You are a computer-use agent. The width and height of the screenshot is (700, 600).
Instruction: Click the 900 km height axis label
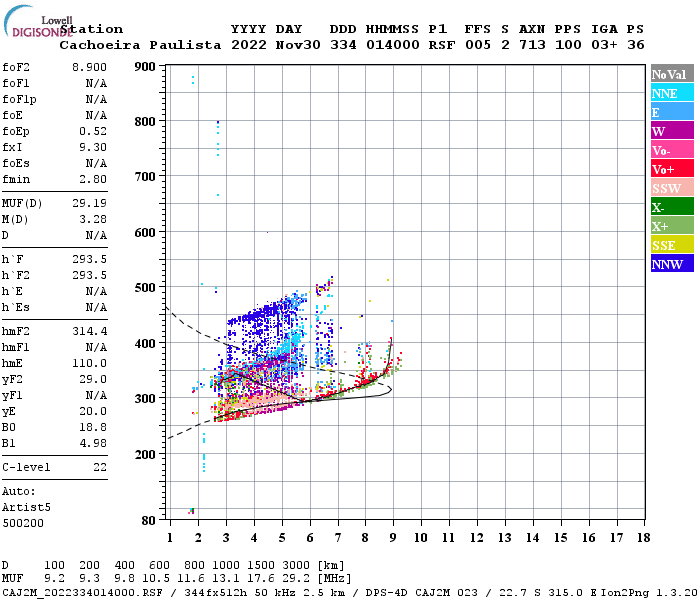coord(145,67)
